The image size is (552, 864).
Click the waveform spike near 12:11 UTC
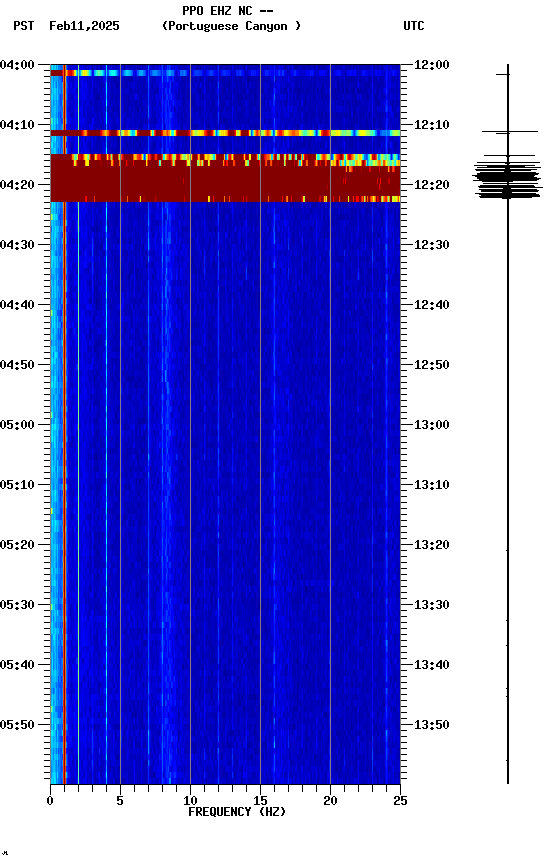coord(510,132)
